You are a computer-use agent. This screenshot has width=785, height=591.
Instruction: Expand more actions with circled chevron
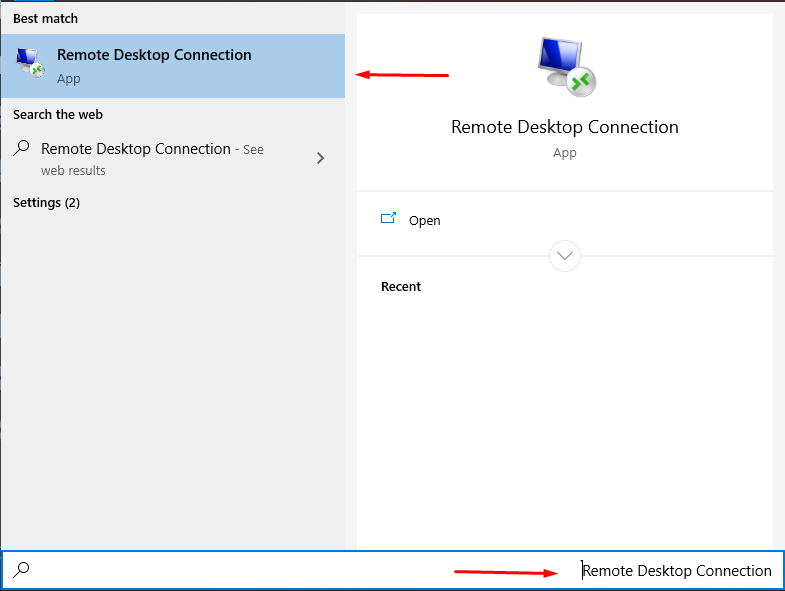click(x=565, y=256)
